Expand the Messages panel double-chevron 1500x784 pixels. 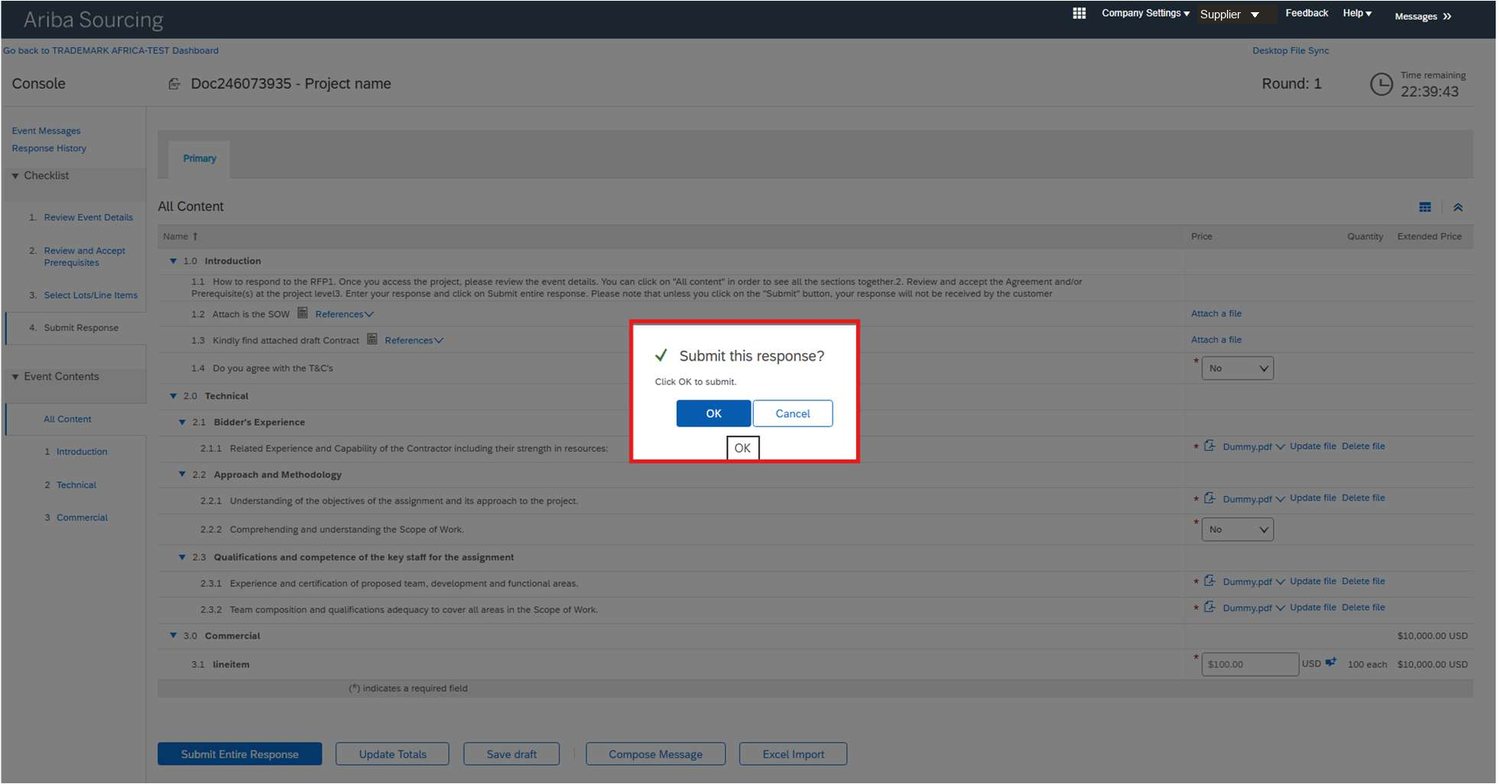(1447, 16)
